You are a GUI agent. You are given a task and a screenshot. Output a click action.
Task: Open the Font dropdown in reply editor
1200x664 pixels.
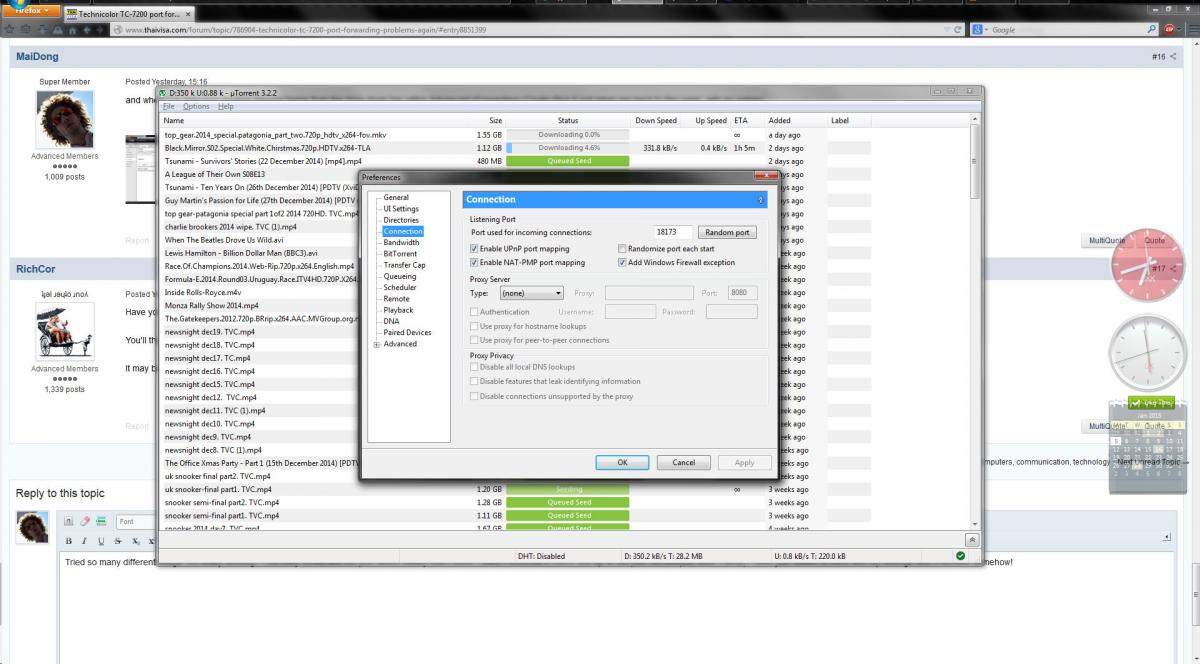[x=138, y=521]
